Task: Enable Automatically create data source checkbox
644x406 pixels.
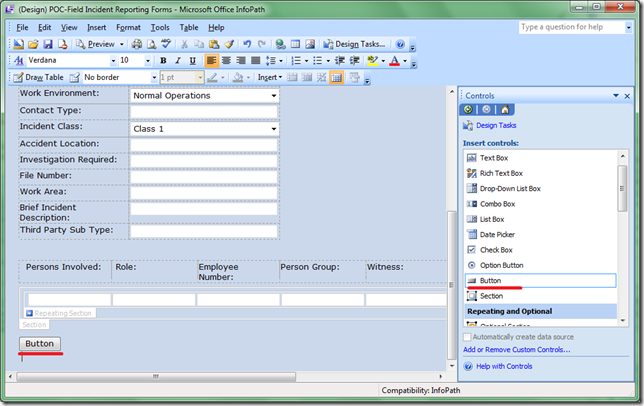Action: click(x=470, y=337)
